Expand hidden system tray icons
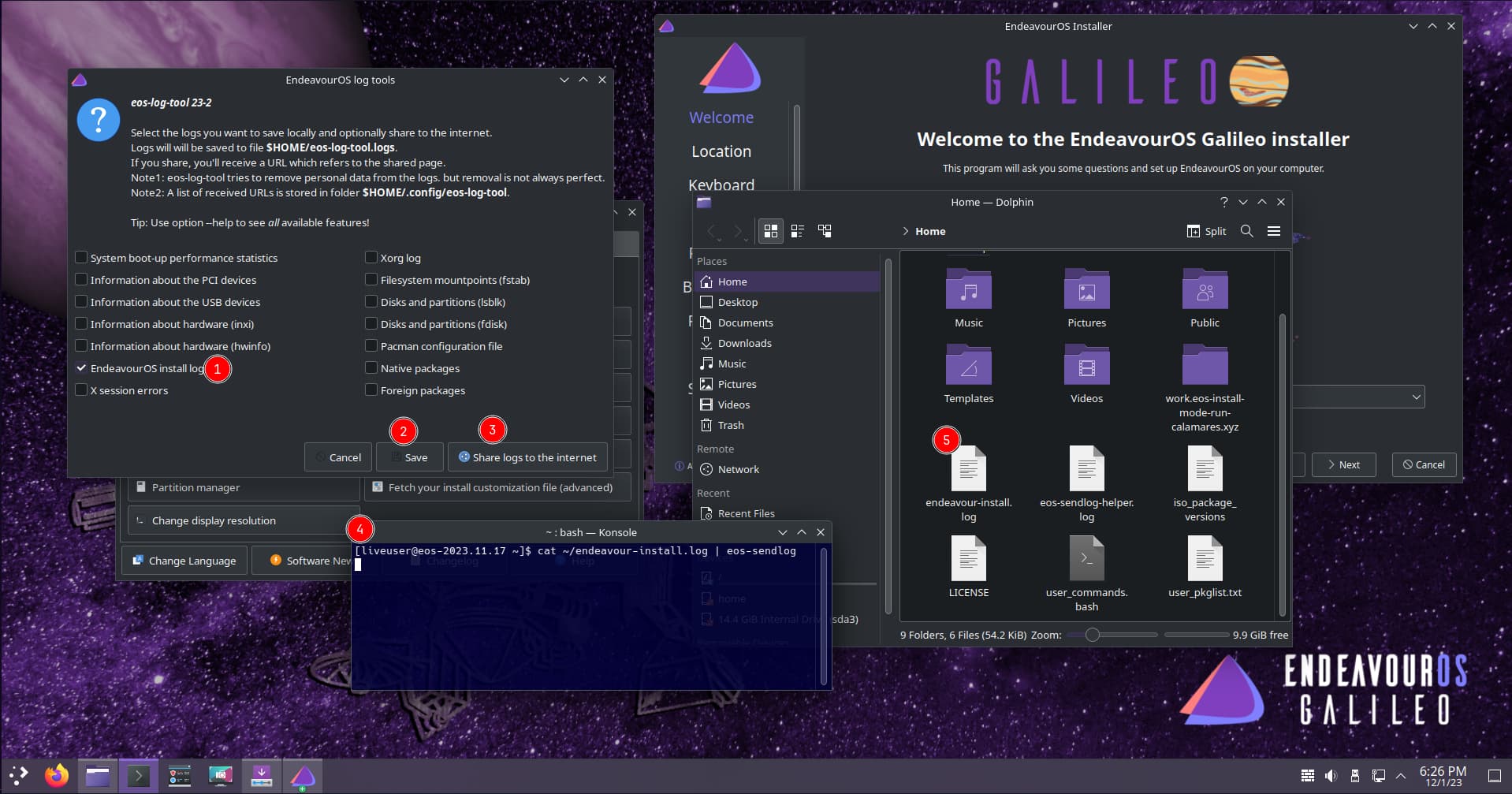 [1401, 776]
